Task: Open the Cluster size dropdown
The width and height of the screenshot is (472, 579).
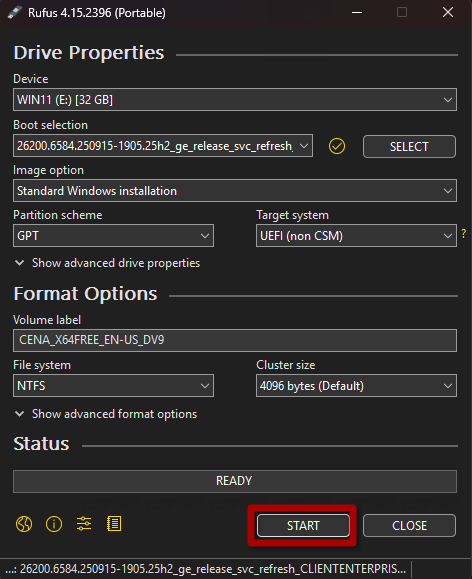Action: (356, 386)
